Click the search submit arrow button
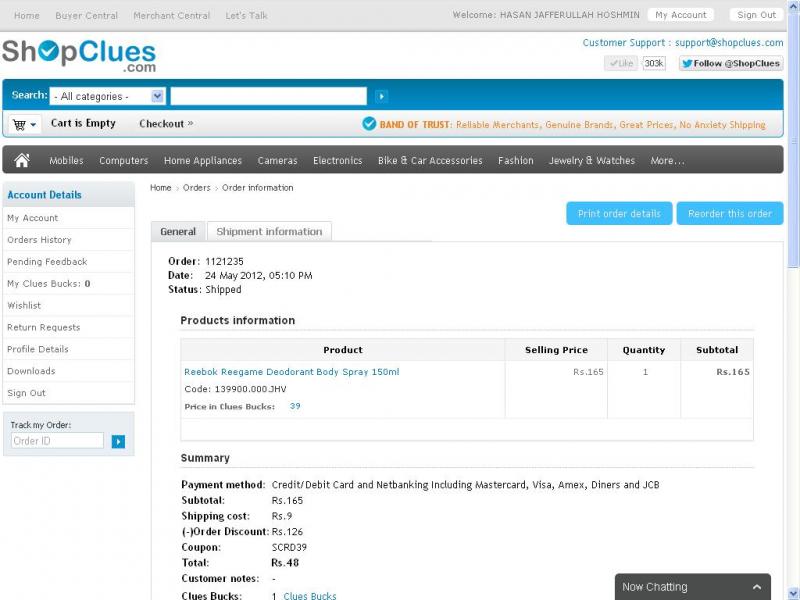This screenshot has height=600, width=800. (381, 96)
